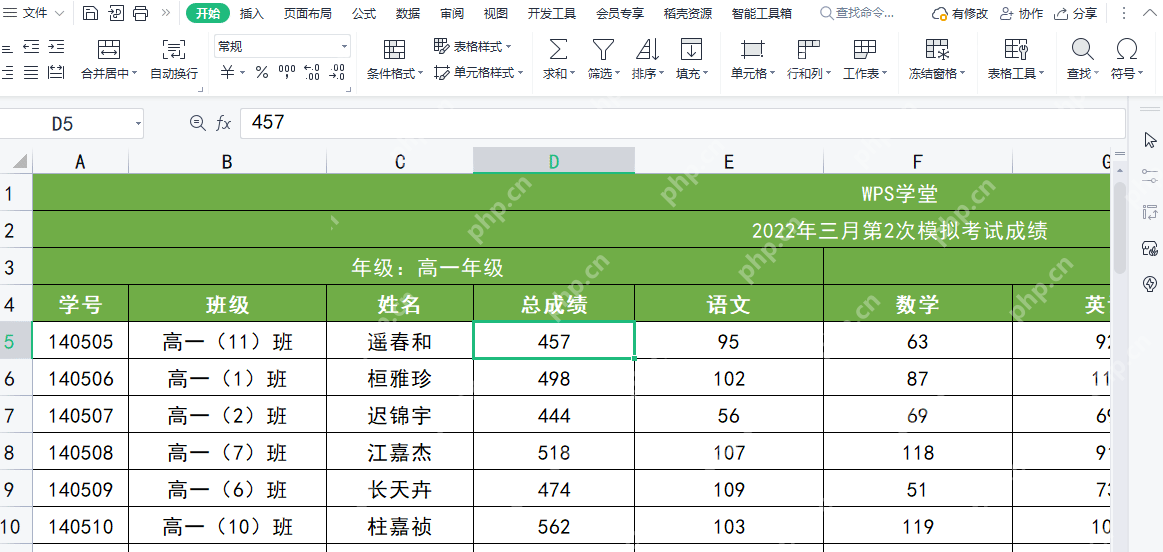Click the 工作表 worksheet icon
The height and width of the screenshot is (552, 1163).
coord(864,50)
